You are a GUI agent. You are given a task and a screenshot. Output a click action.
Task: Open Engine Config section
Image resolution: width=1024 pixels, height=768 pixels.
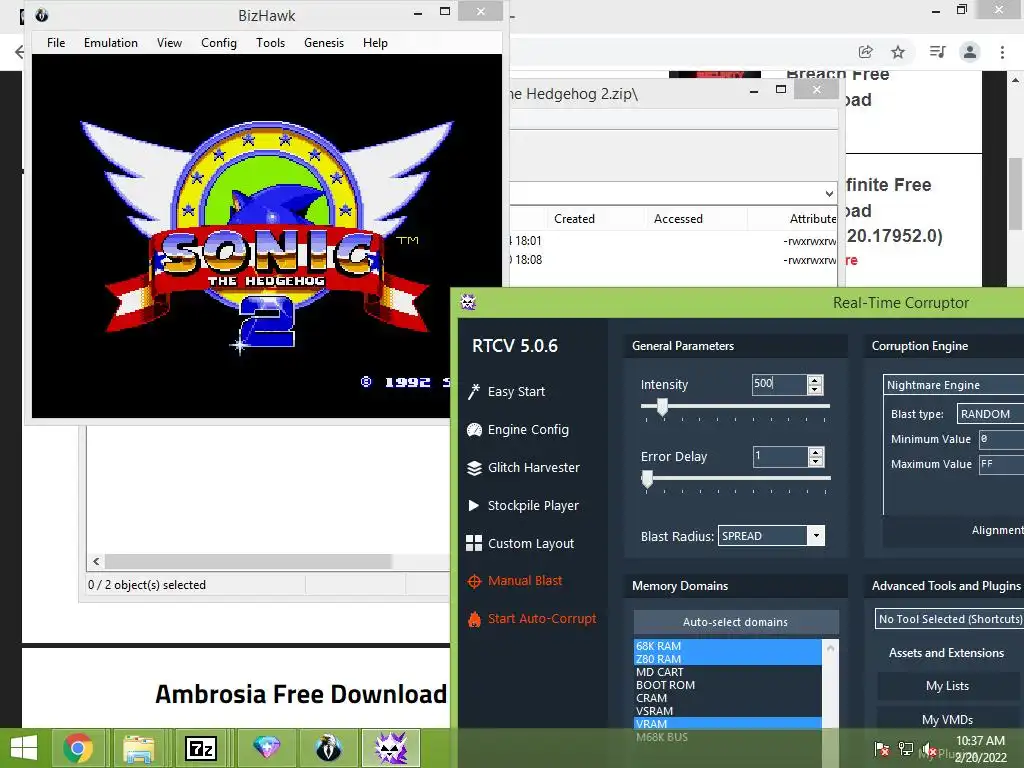[528, 430]
